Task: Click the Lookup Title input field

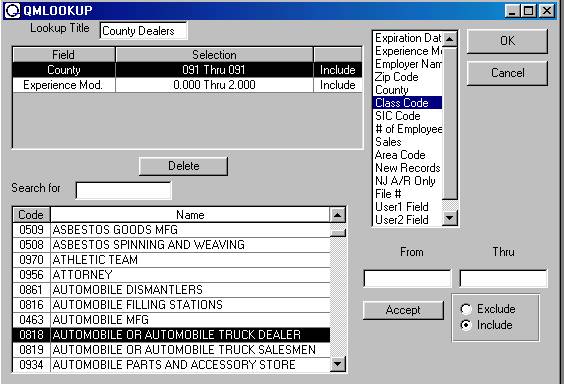Action: pos(143,31)
